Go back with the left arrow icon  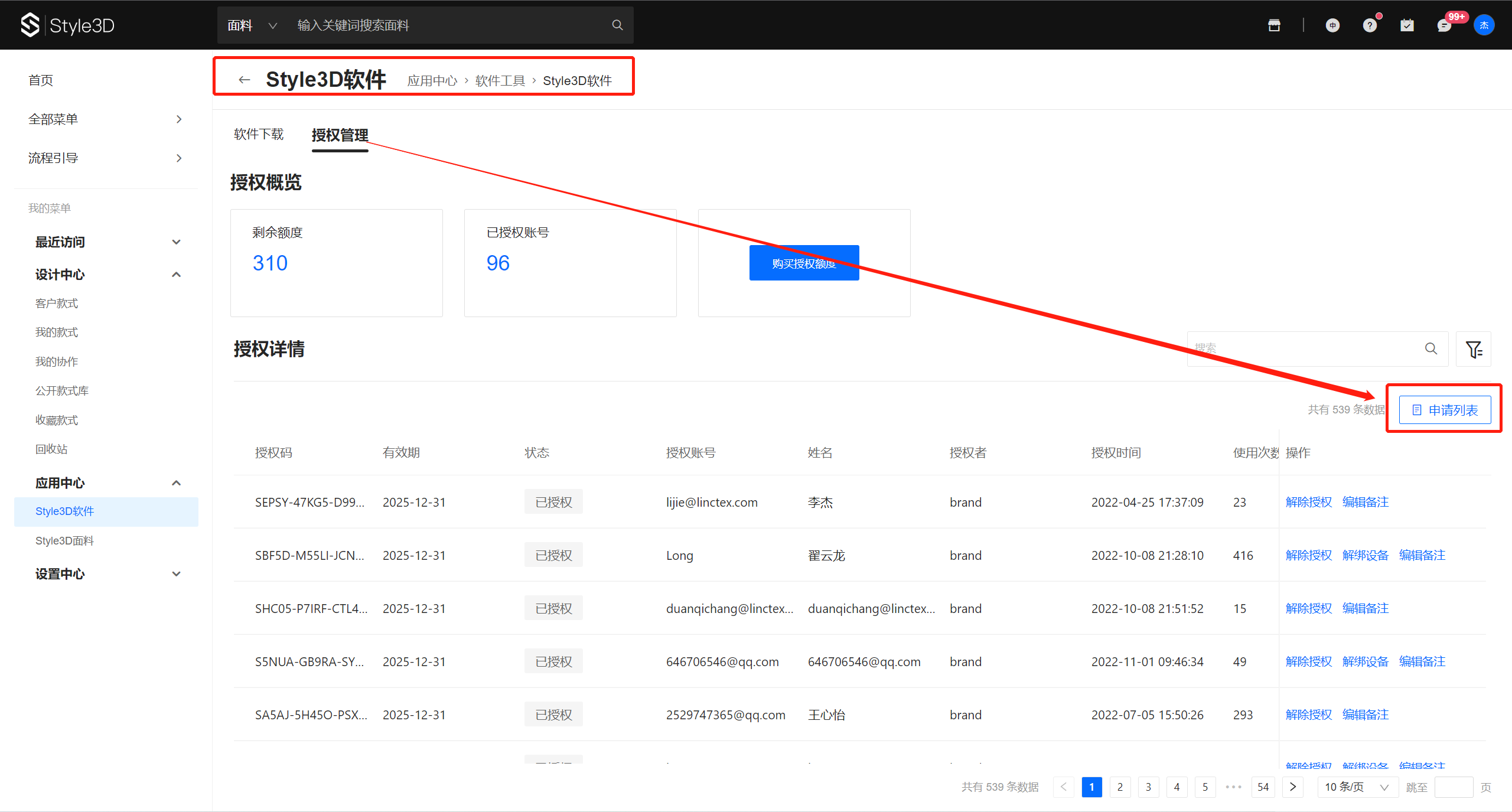(x=245, y=80)
